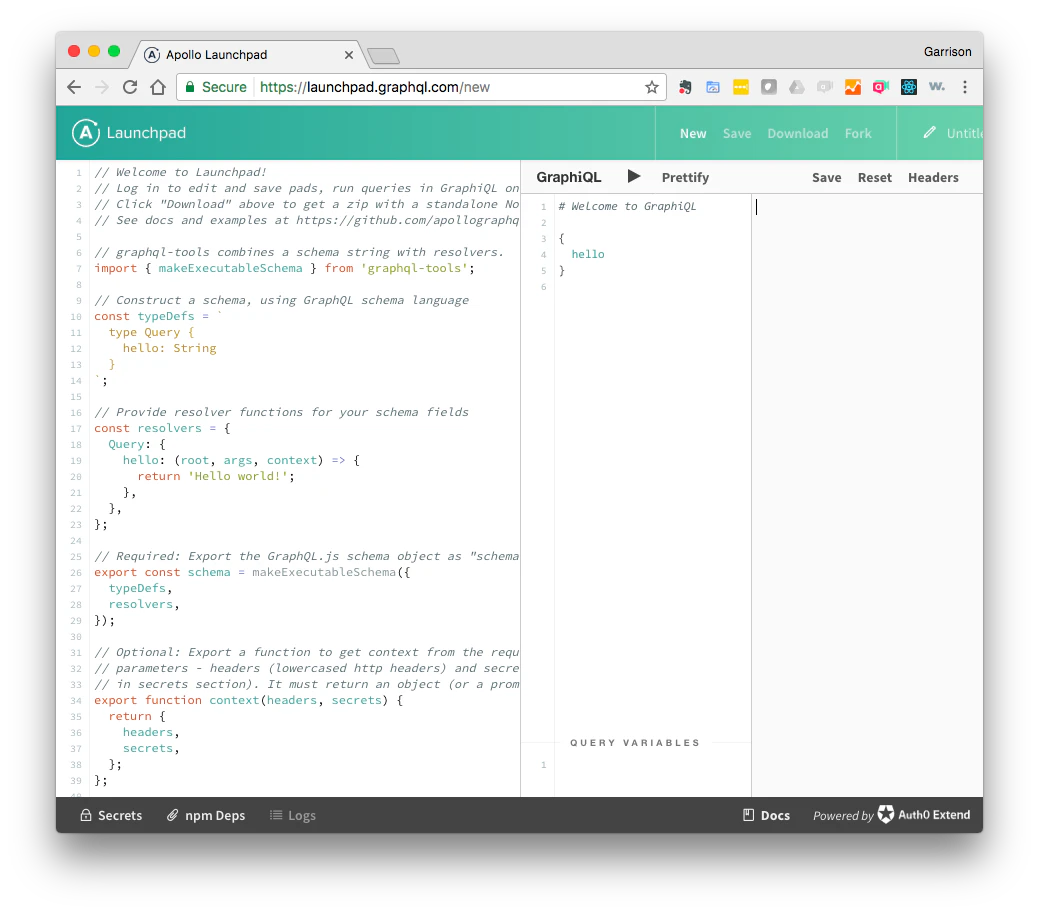Click the Google Drive extension icon

796,87
